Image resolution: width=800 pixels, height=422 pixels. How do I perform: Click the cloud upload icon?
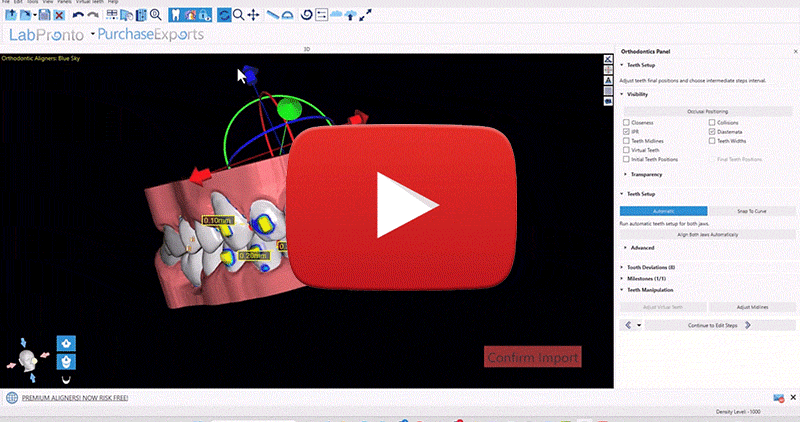[x=350, y=15]
